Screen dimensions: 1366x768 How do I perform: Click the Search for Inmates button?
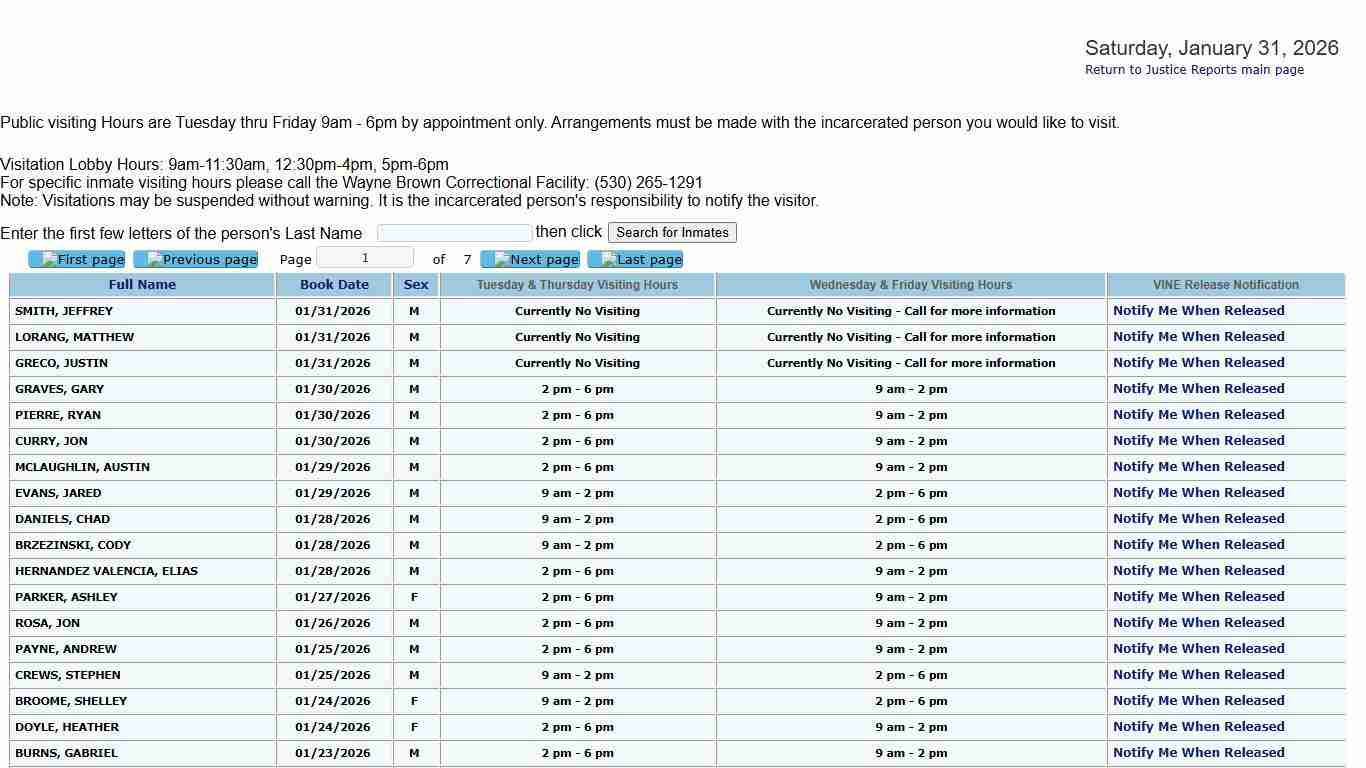coord(672,233)
